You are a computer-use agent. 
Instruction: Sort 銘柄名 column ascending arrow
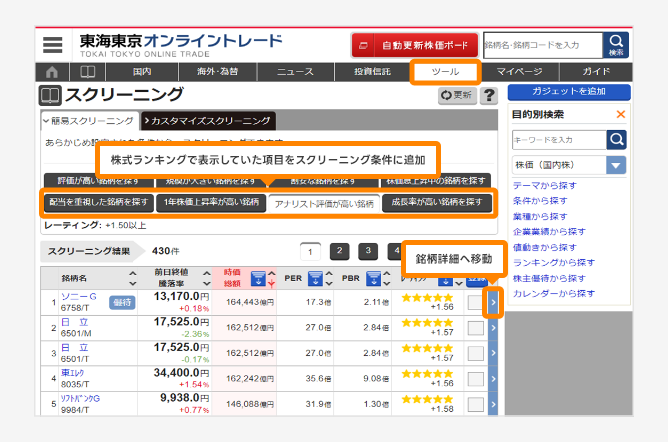coord(133,273)
